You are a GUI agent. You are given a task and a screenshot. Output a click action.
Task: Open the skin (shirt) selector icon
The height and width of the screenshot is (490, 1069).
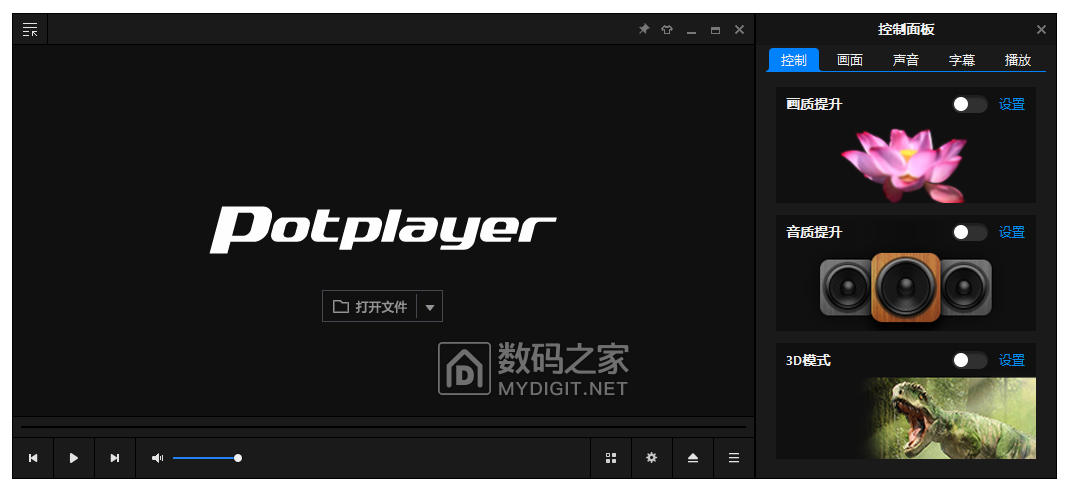[667, 30]
